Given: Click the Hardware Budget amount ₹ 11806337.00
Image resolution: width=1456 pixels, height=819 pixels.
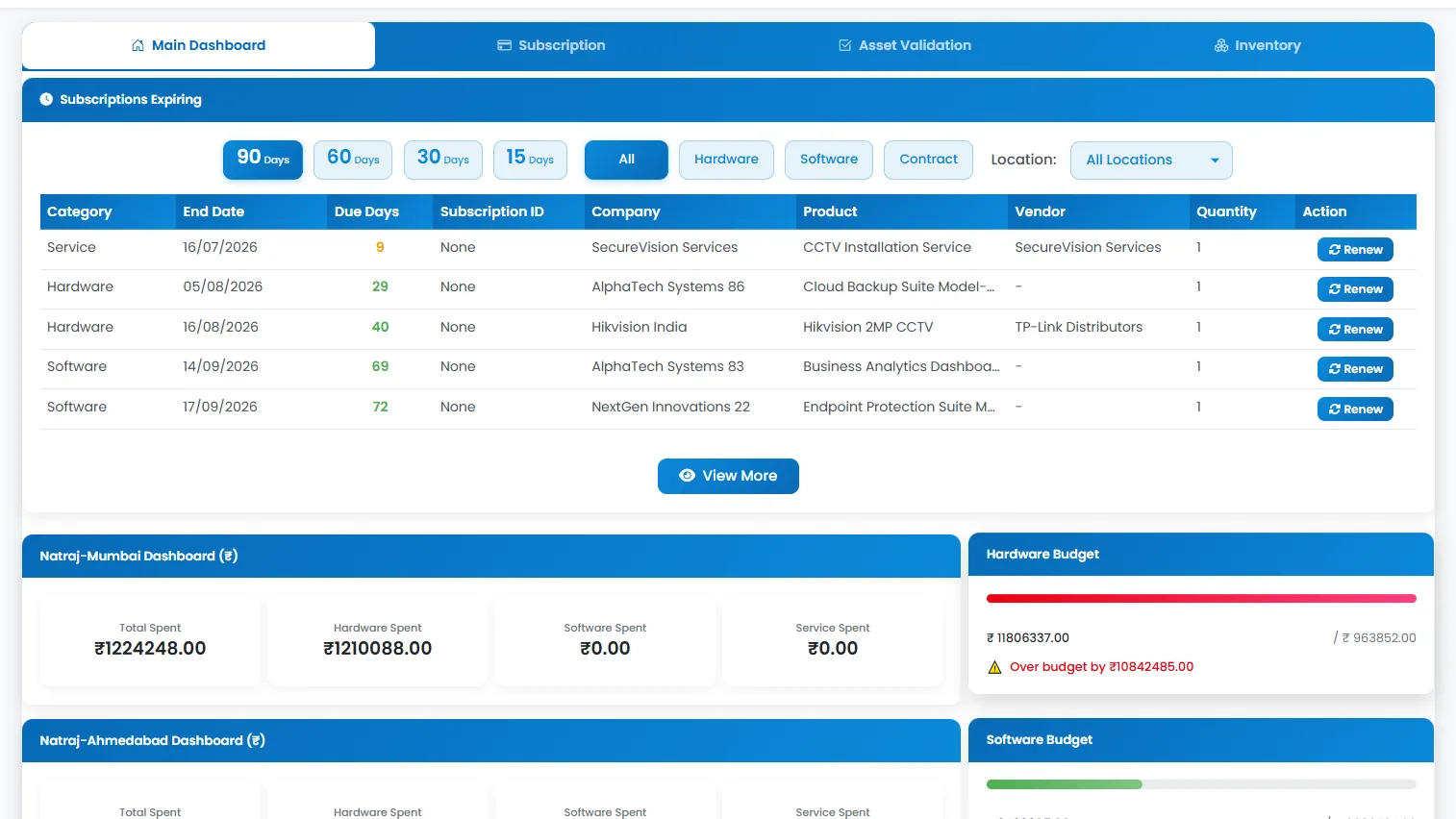Looking at the screenshot, I should click(1028, 637).
